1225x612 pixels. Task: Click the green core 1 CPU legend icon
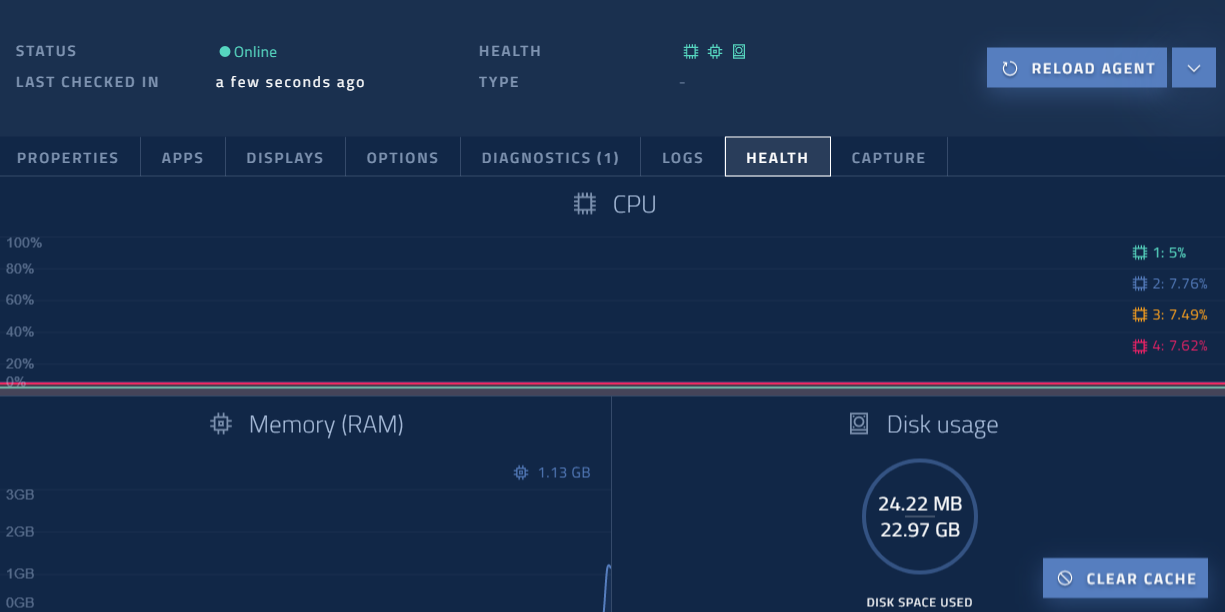click(1139, 253)
